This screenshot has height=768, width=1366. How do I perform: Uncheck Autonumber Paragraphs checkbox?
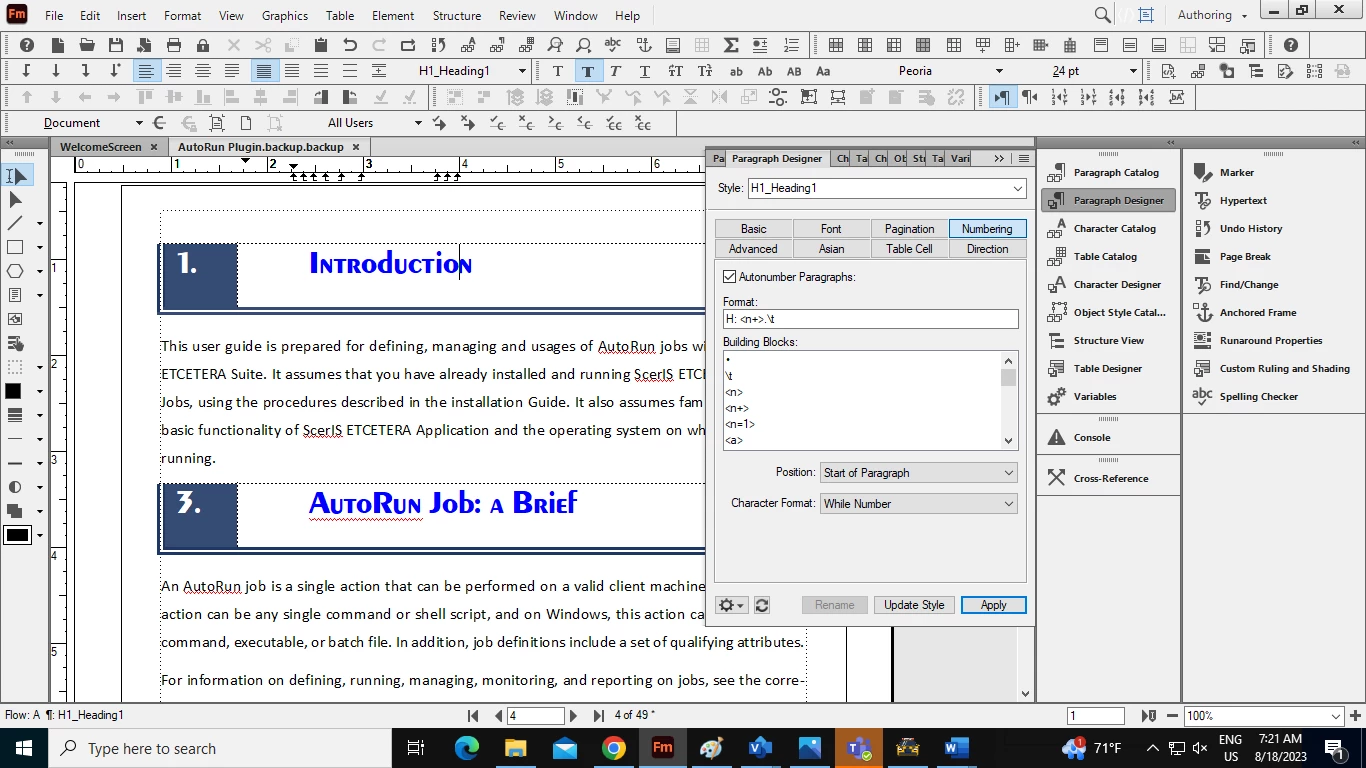[730, 277]
